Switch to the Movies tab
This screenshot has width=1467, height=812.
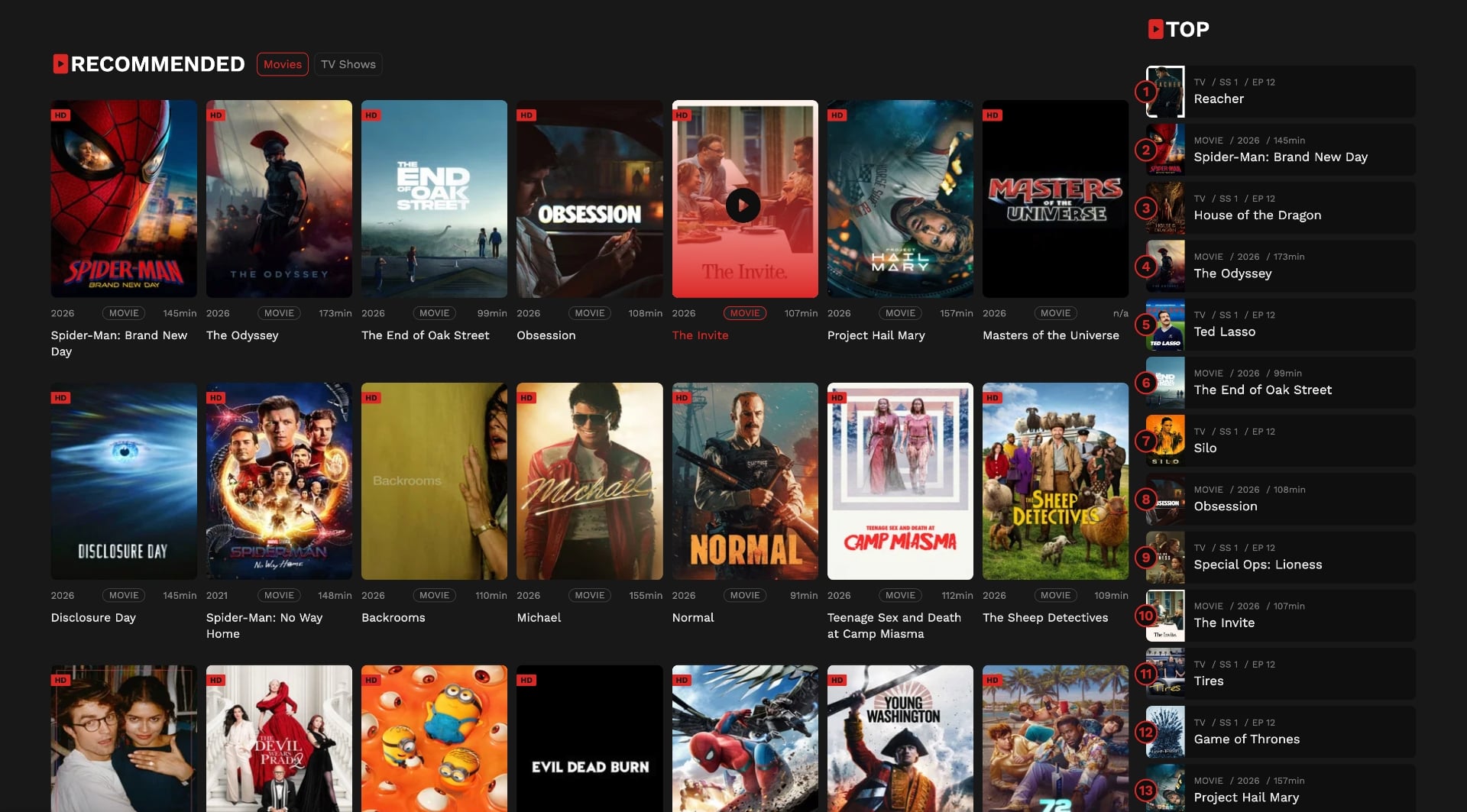tap(282, 64)
